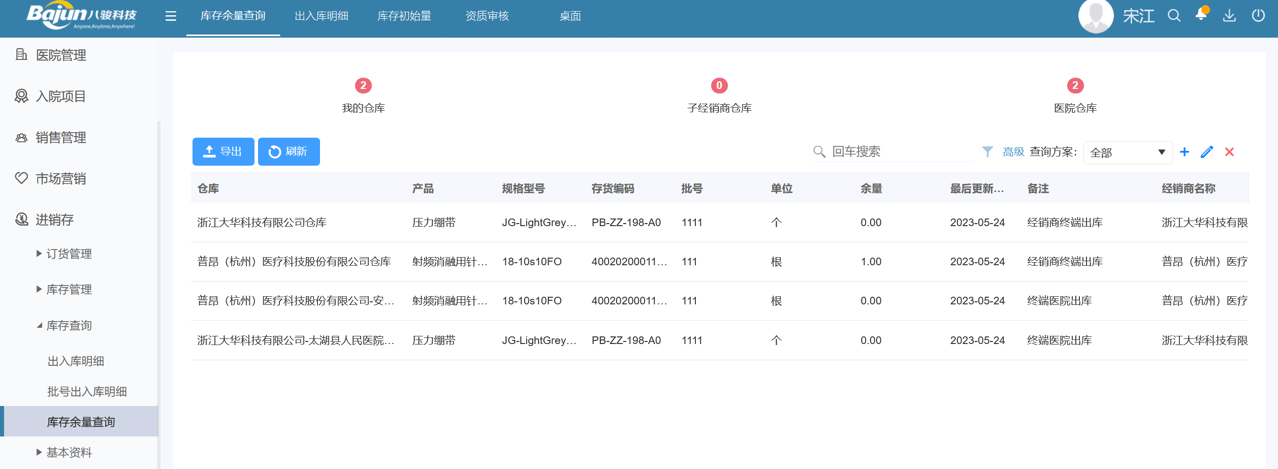The image size is (1278, 469).
Task: Open the notification bell
Action: (x=1201, y=15)
